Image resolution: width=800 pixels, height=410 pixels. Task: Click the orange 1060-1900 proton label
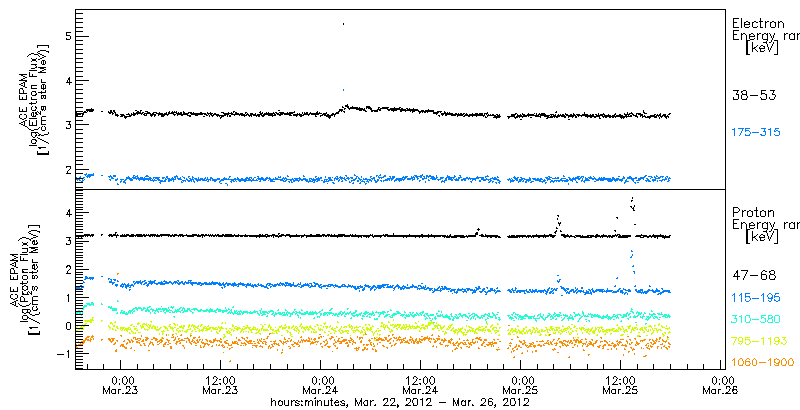point(763,363)
